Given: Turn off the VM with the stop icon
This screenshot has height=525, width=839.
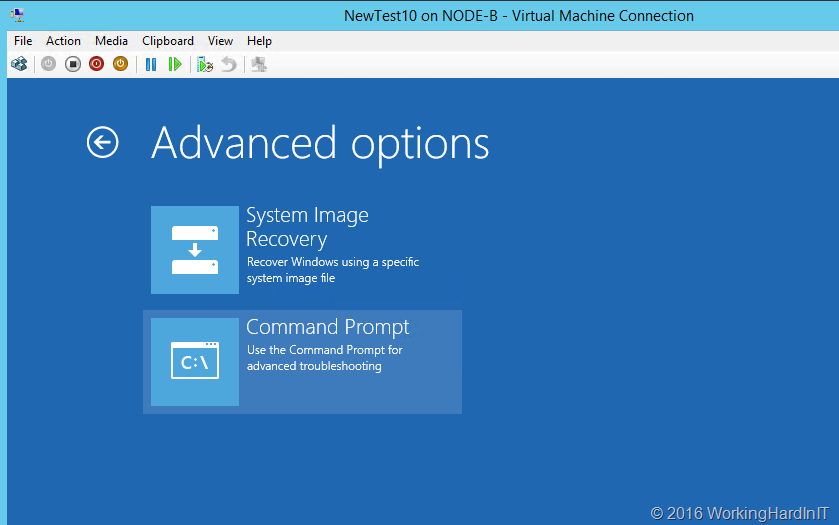Looking at the screenshot, I should (73, 64).
